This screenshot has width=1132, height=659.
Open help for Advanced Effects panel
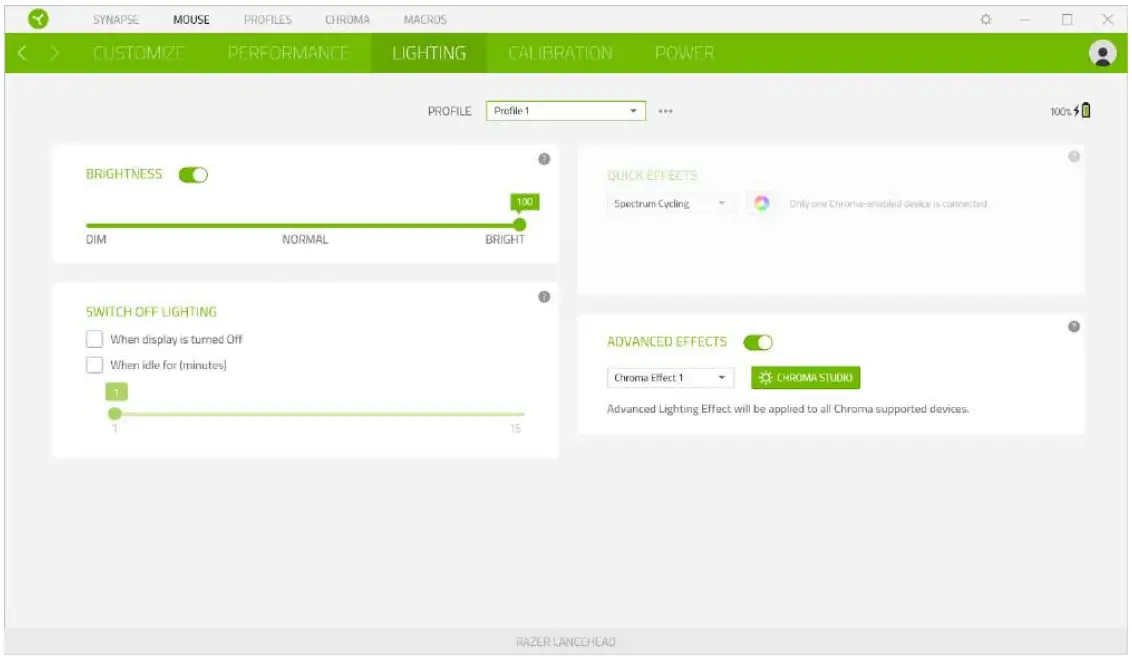coord(1074,327)
